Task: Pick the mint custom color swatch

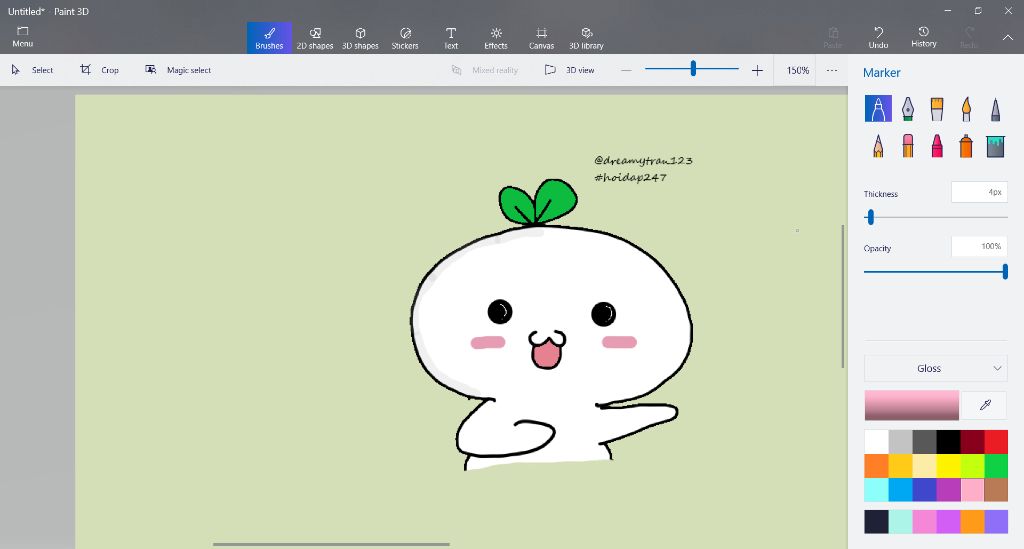Action: (x=901, y=522)
